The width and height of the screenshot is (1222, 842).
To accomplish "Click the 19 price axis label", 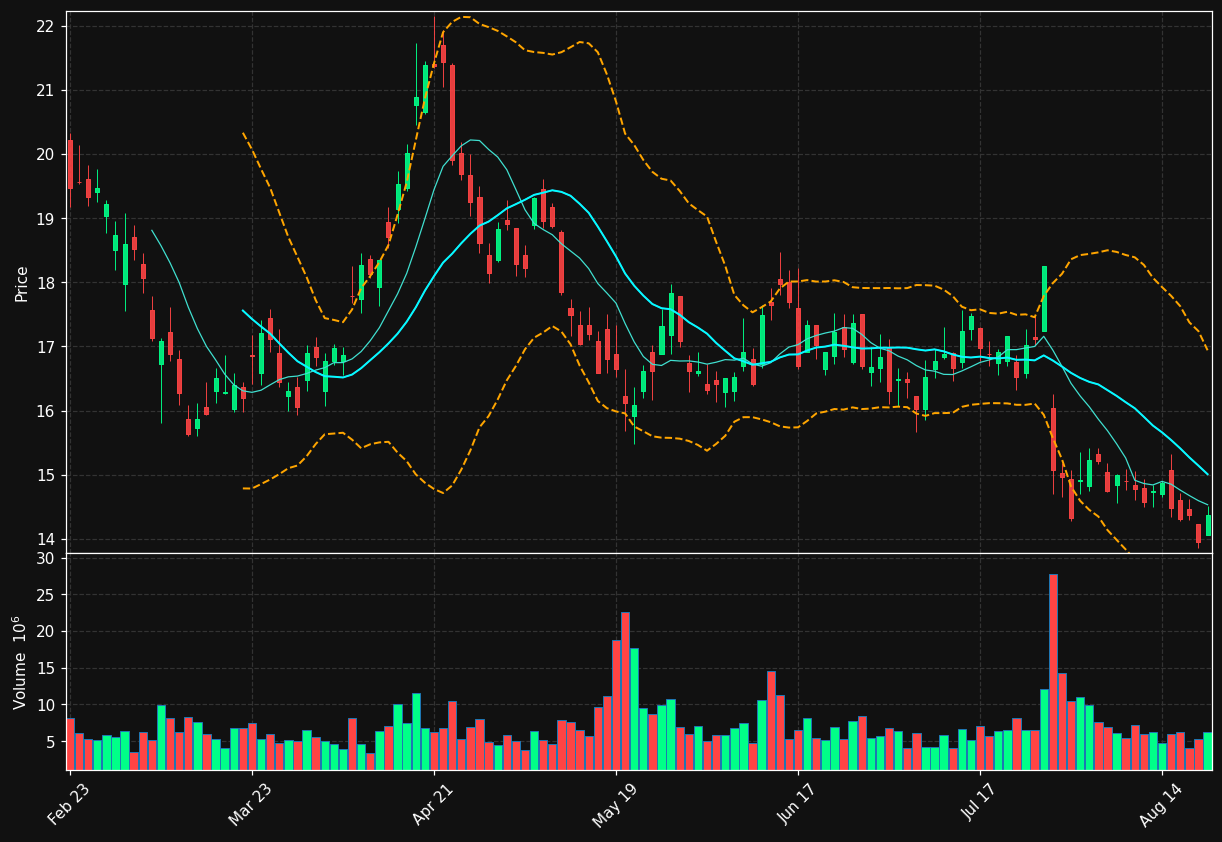I will pos(45,219).
